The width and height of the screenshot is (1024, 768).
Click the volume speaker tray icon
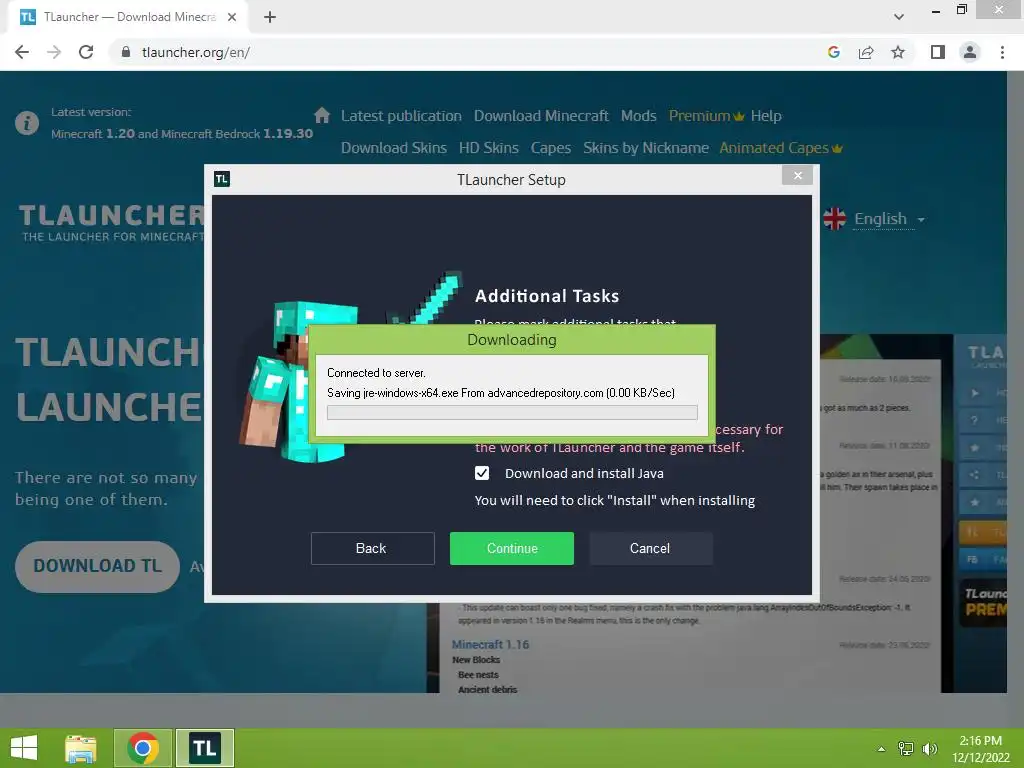click(x=929, y=749)
